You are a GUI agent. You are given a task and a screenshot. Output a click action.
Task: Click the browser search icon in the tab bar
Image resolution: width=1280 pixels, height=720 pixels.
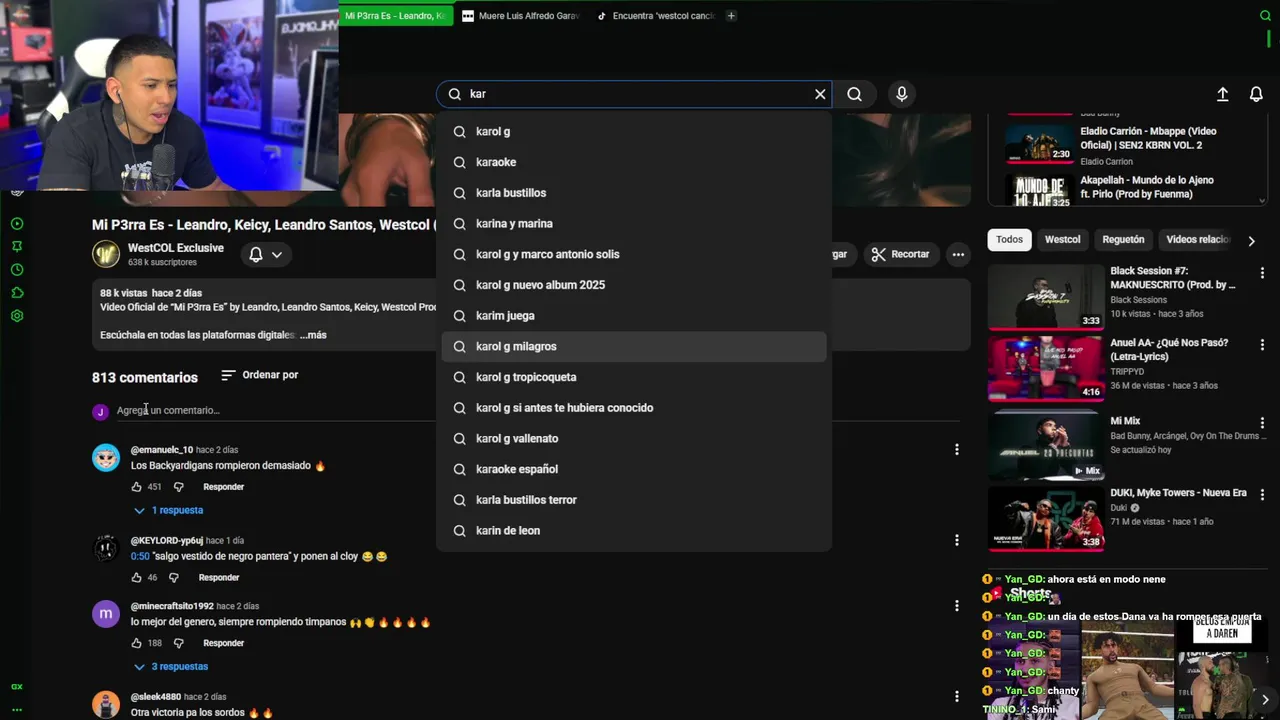[x=1265, y=16]
